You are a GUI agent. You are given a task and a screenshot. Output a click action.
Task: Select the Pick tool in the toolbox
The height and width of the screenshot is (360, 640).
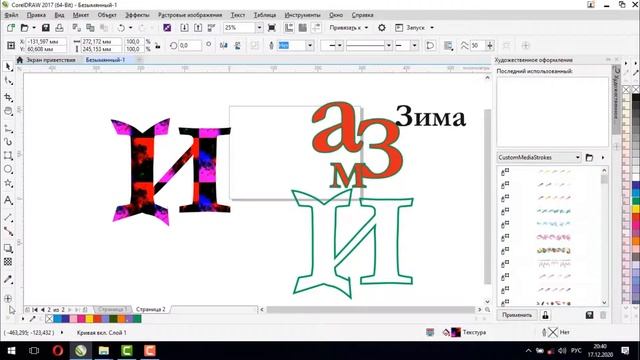click(x=9, y=67)
